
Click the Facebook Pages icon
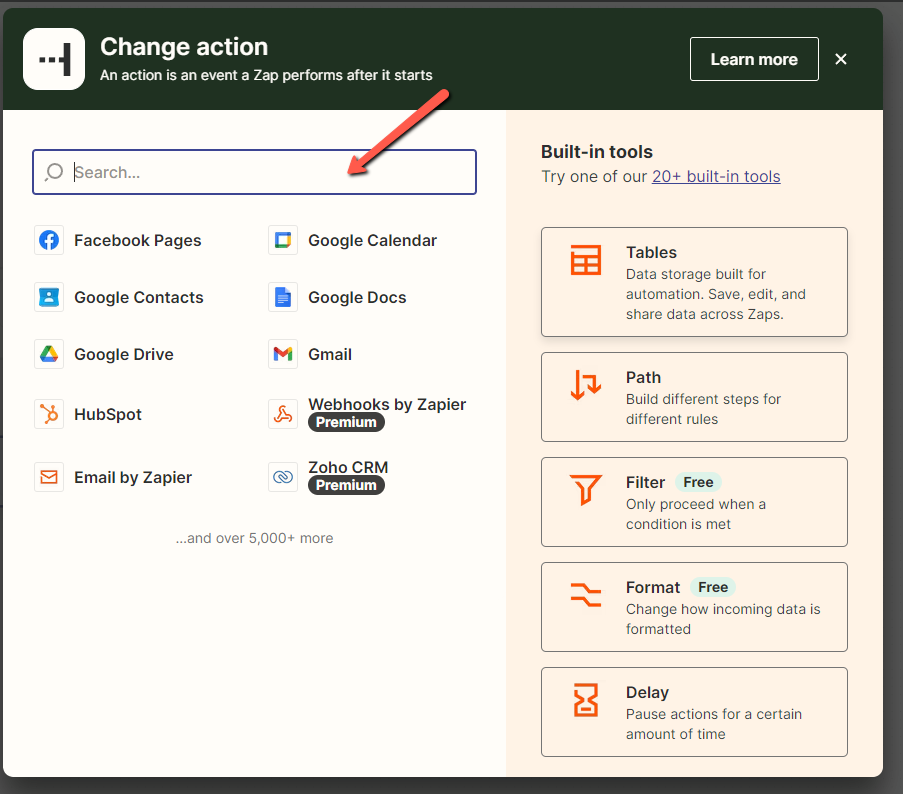click(x=49, y=240)
